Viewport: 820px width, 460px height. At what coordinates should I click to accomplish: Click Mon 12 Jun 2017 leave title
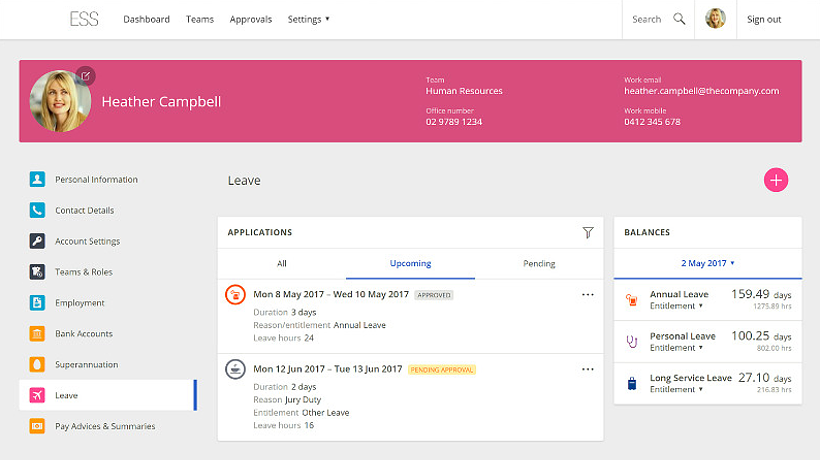(x=328, y=369)
